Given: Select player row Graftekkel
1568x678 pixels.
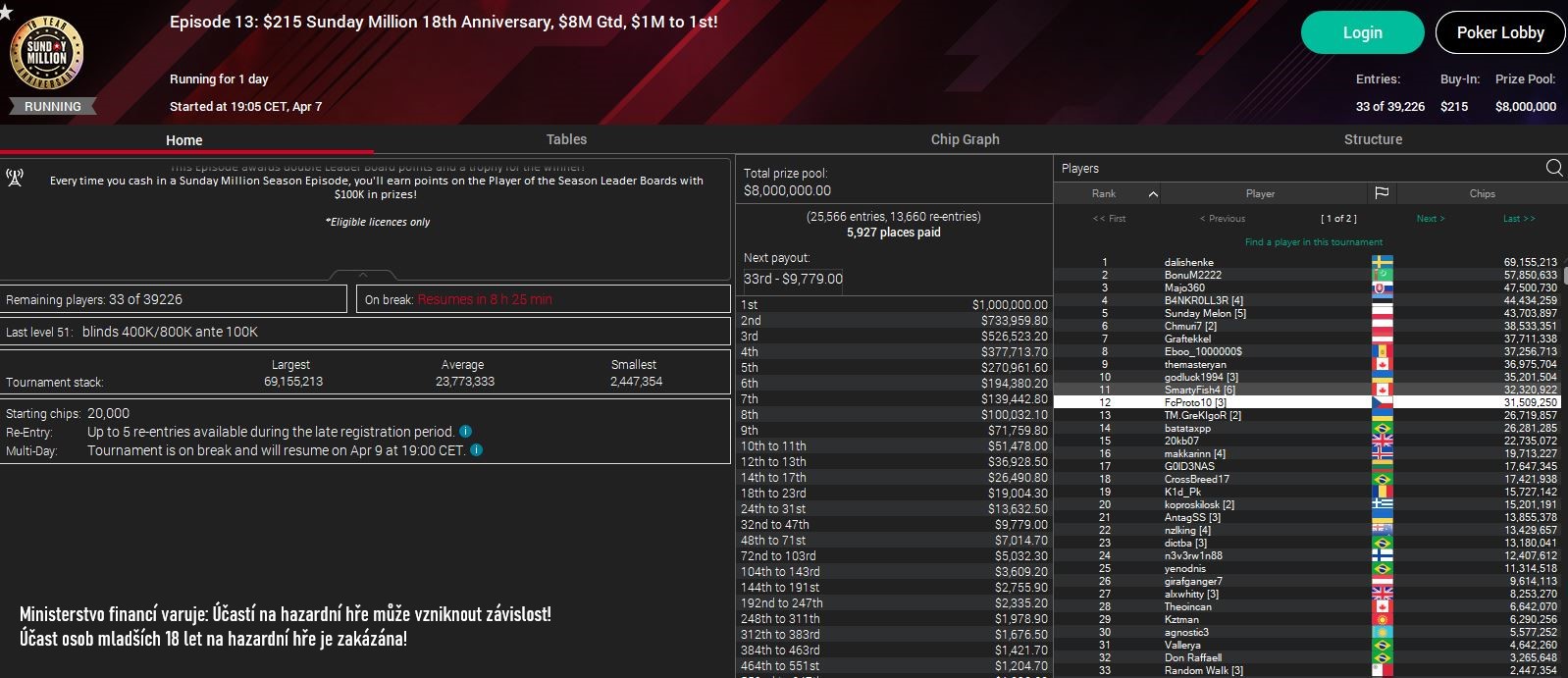Looking at the screenshot, I should point(1306,339).
